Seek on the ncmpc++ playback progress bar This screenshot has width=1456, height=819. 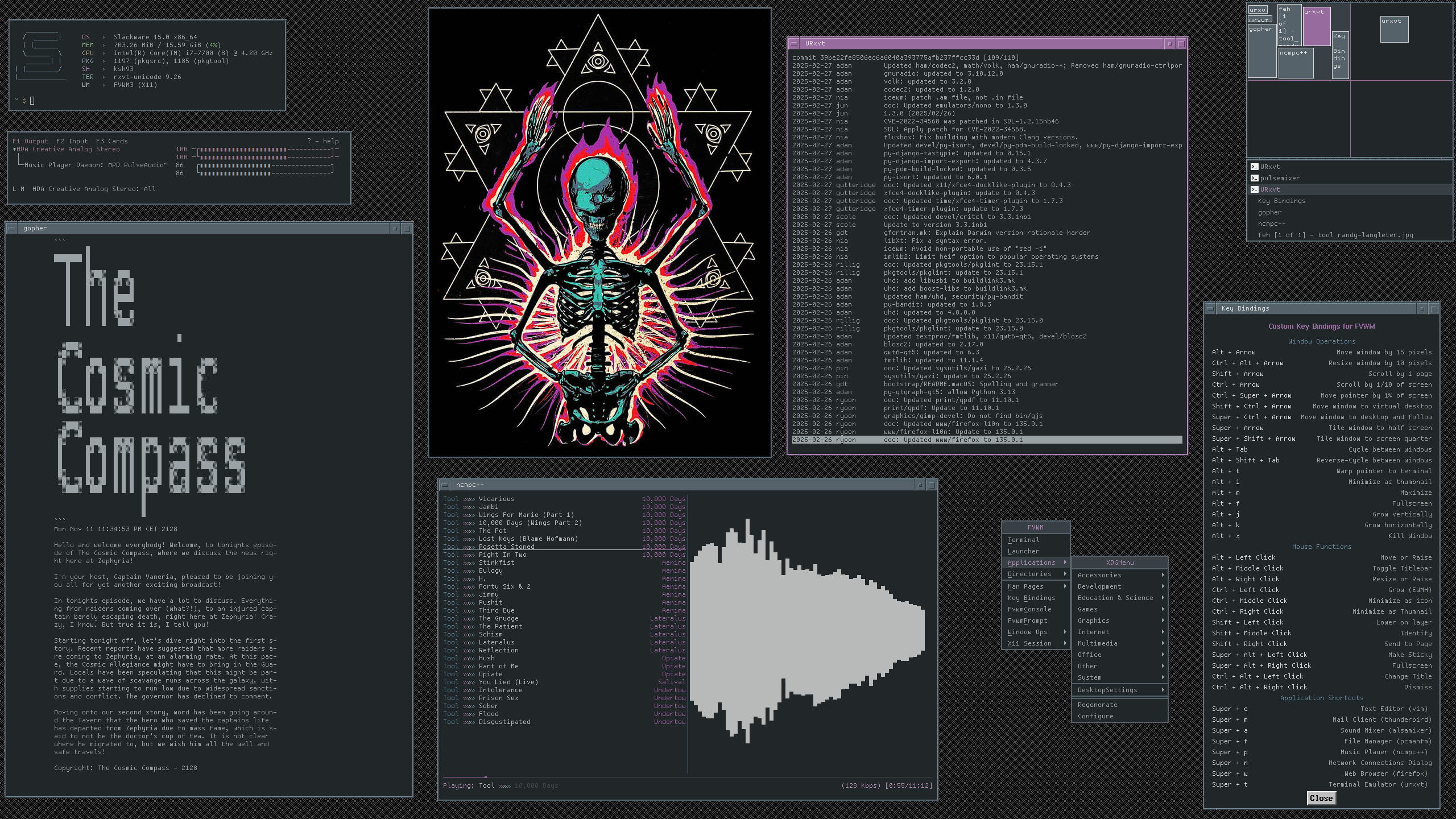tap(687, 777)
